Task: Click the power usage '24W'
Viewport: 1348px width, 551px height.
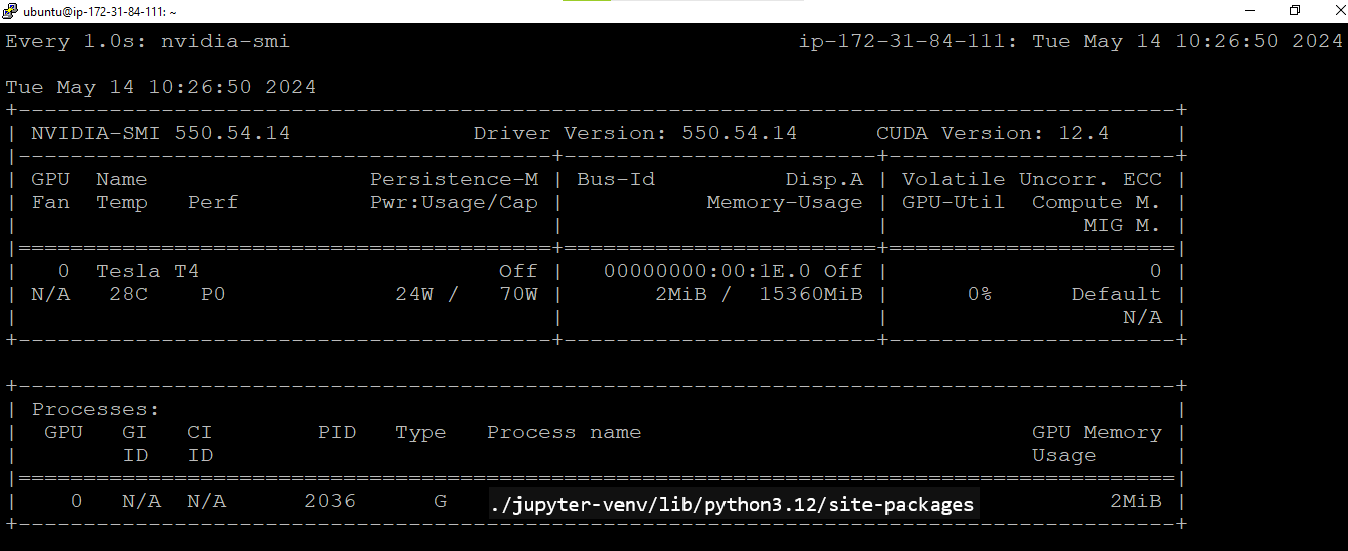Action: pyautogui.click(x=415, y=294)
